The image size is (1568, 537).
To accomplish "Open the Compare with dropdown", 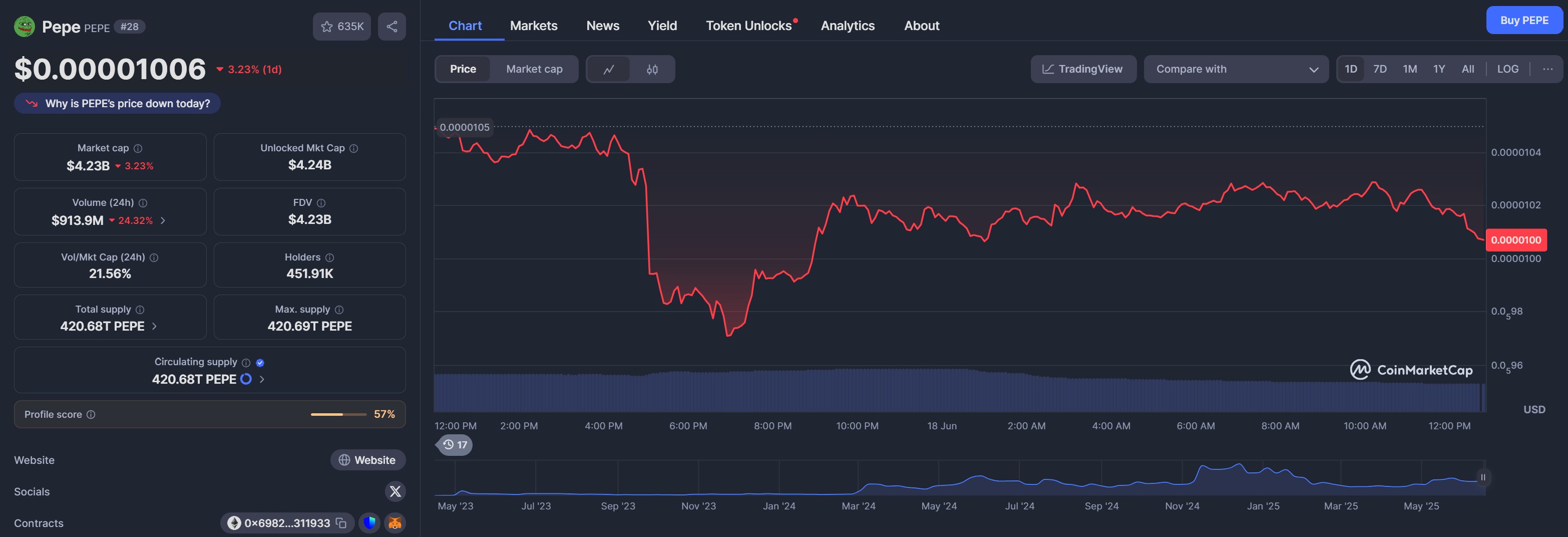I will pos(1236,69).
